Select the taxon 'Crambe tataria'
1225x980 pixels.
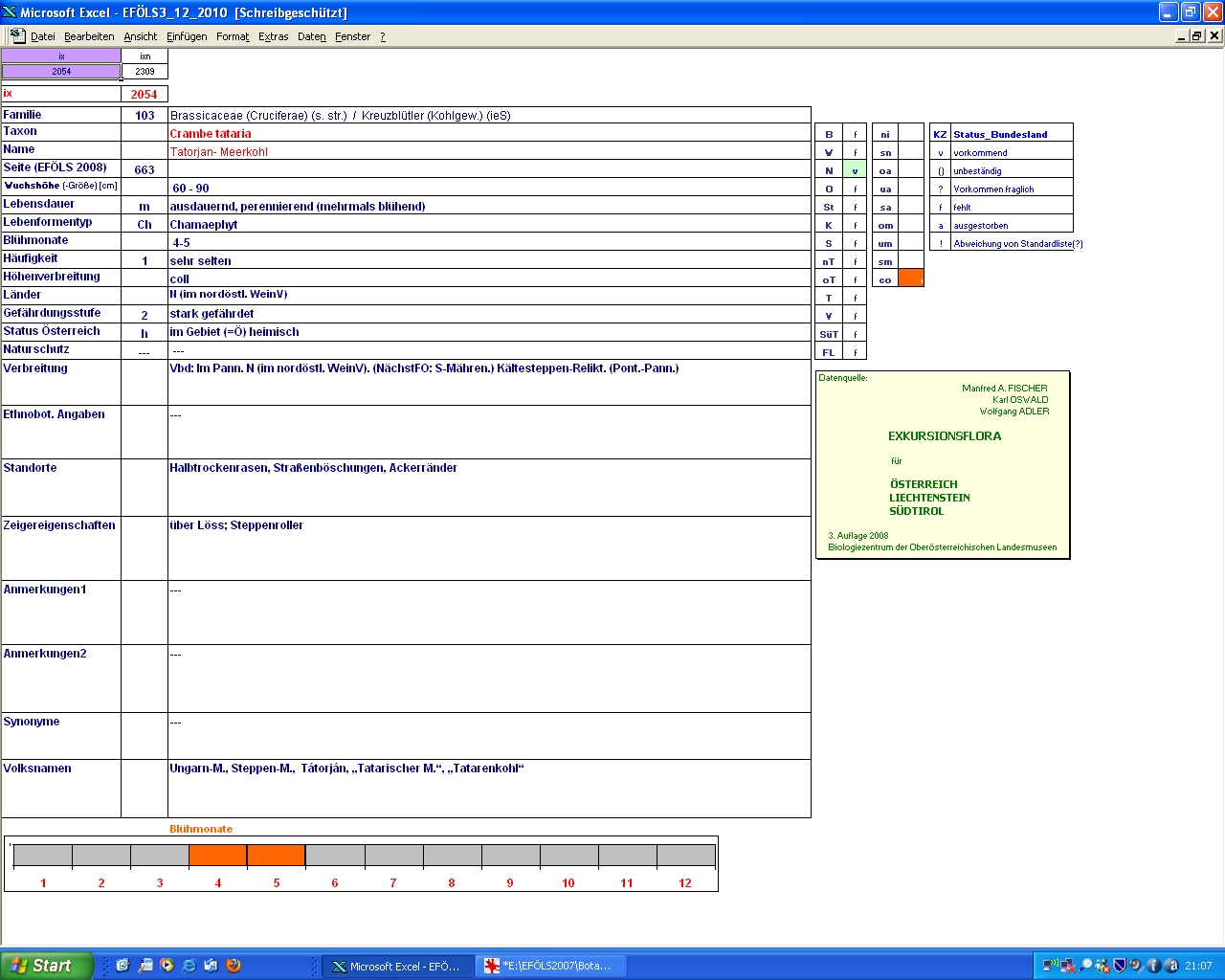click(211, 133)
